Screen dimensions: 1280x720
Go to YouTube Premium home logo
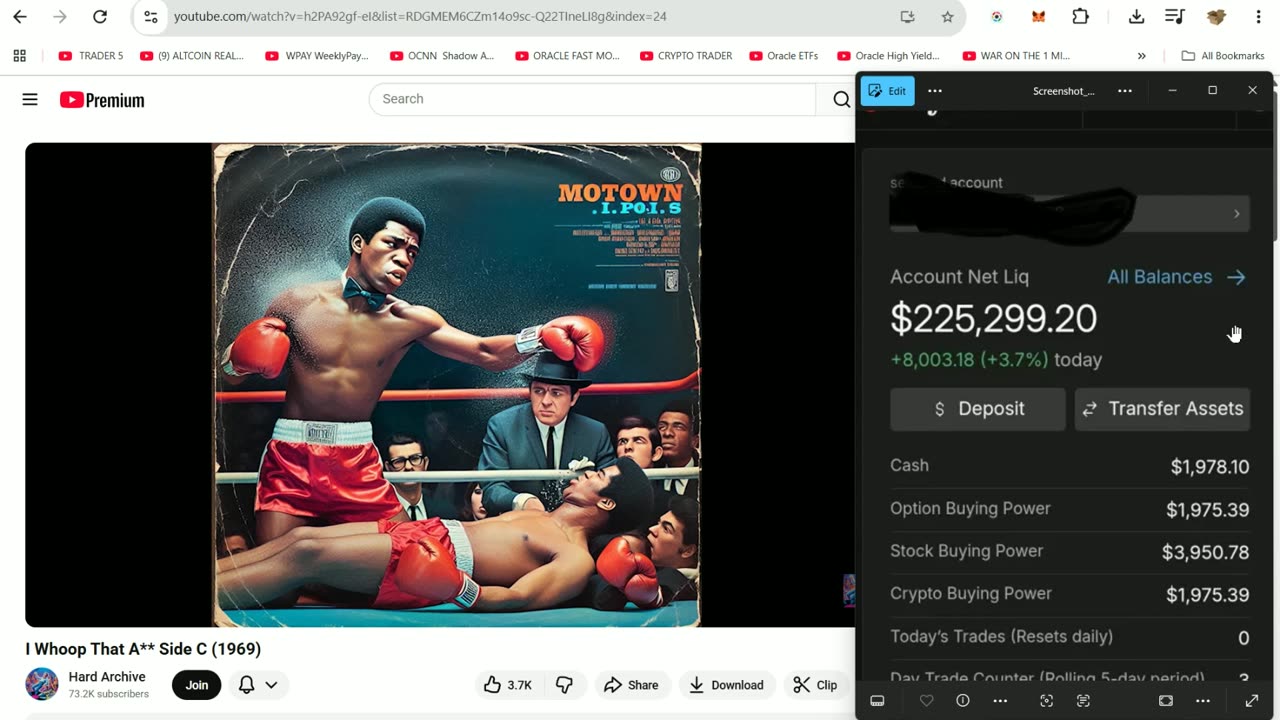click(102, 100)
